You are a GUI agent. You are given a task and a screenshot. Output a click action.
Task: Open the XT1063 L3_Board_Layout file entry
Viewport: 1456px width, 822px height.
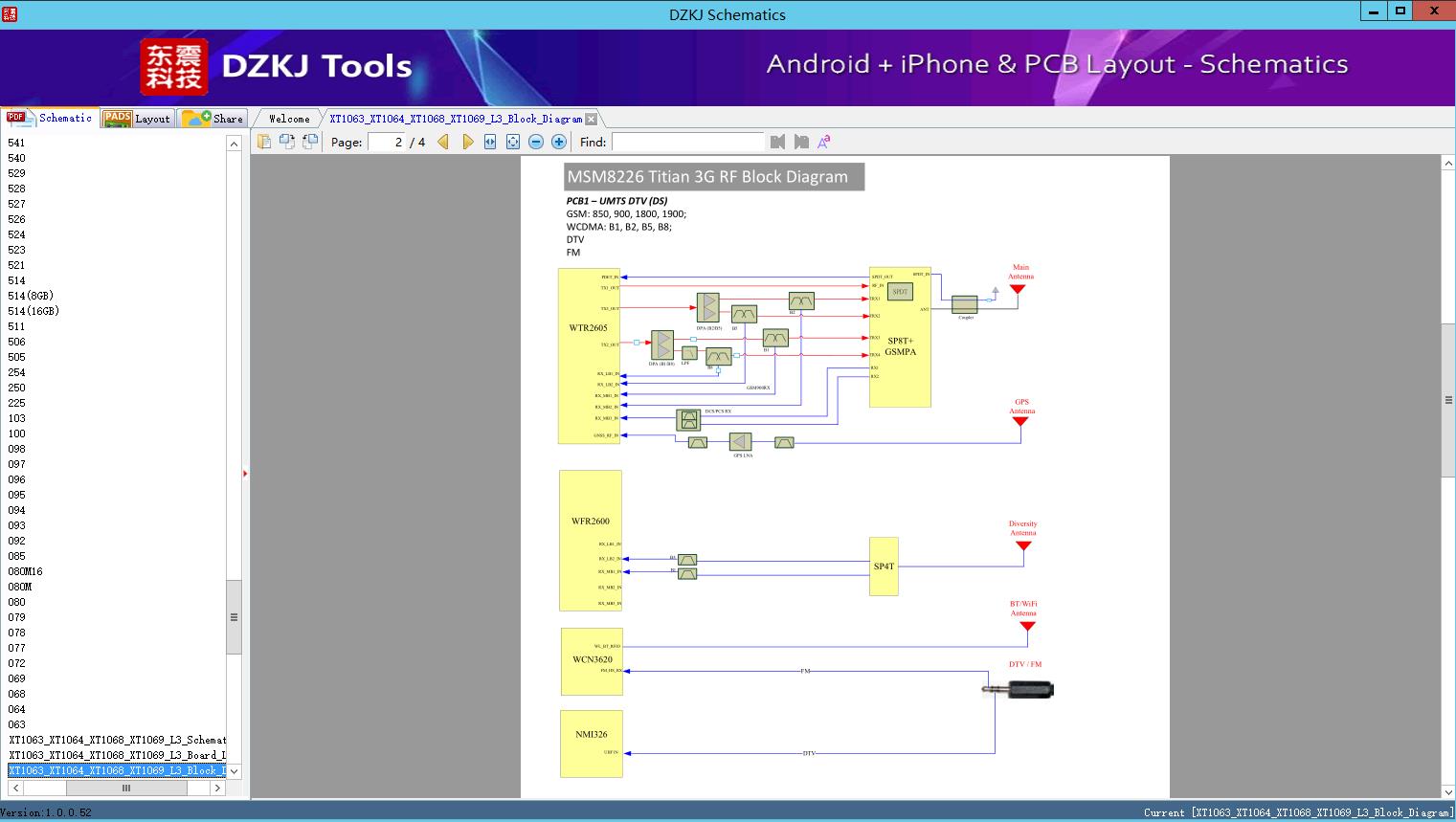click(117, 755)
